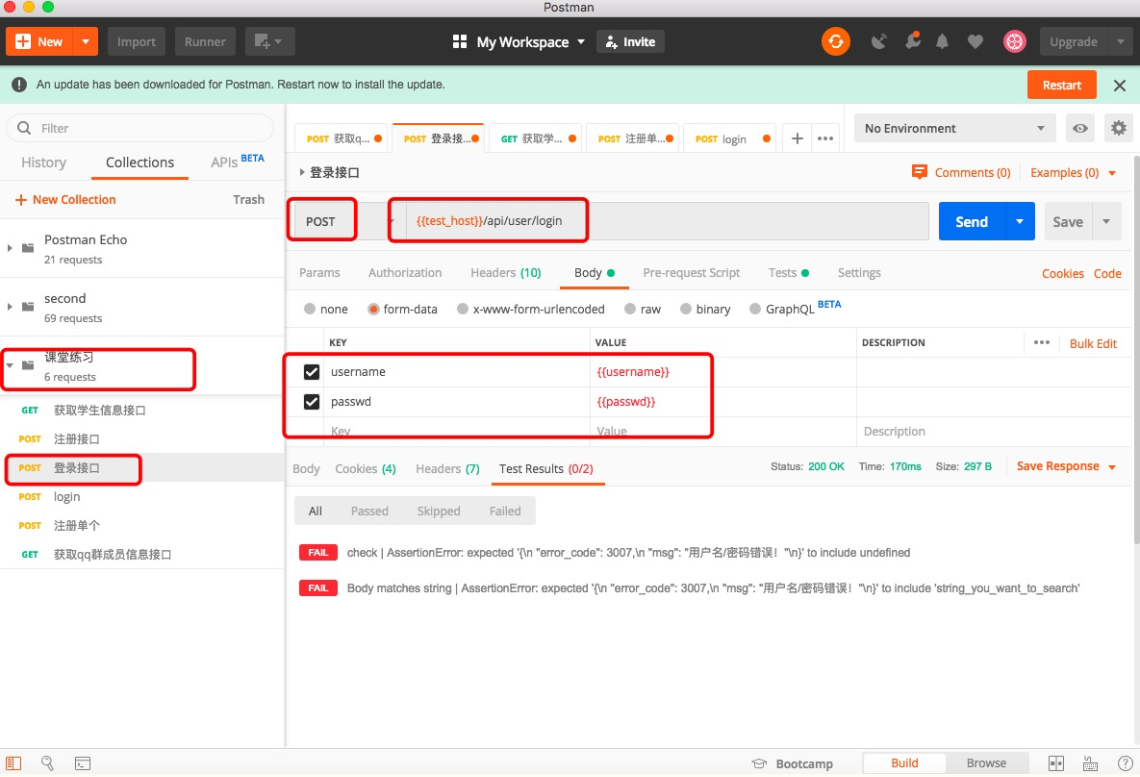The width and height of the screenshot is (1140, 777).
Task: Open Find and Replace magnifier icon
Action: pyautogui.click(x=47, y=763)
